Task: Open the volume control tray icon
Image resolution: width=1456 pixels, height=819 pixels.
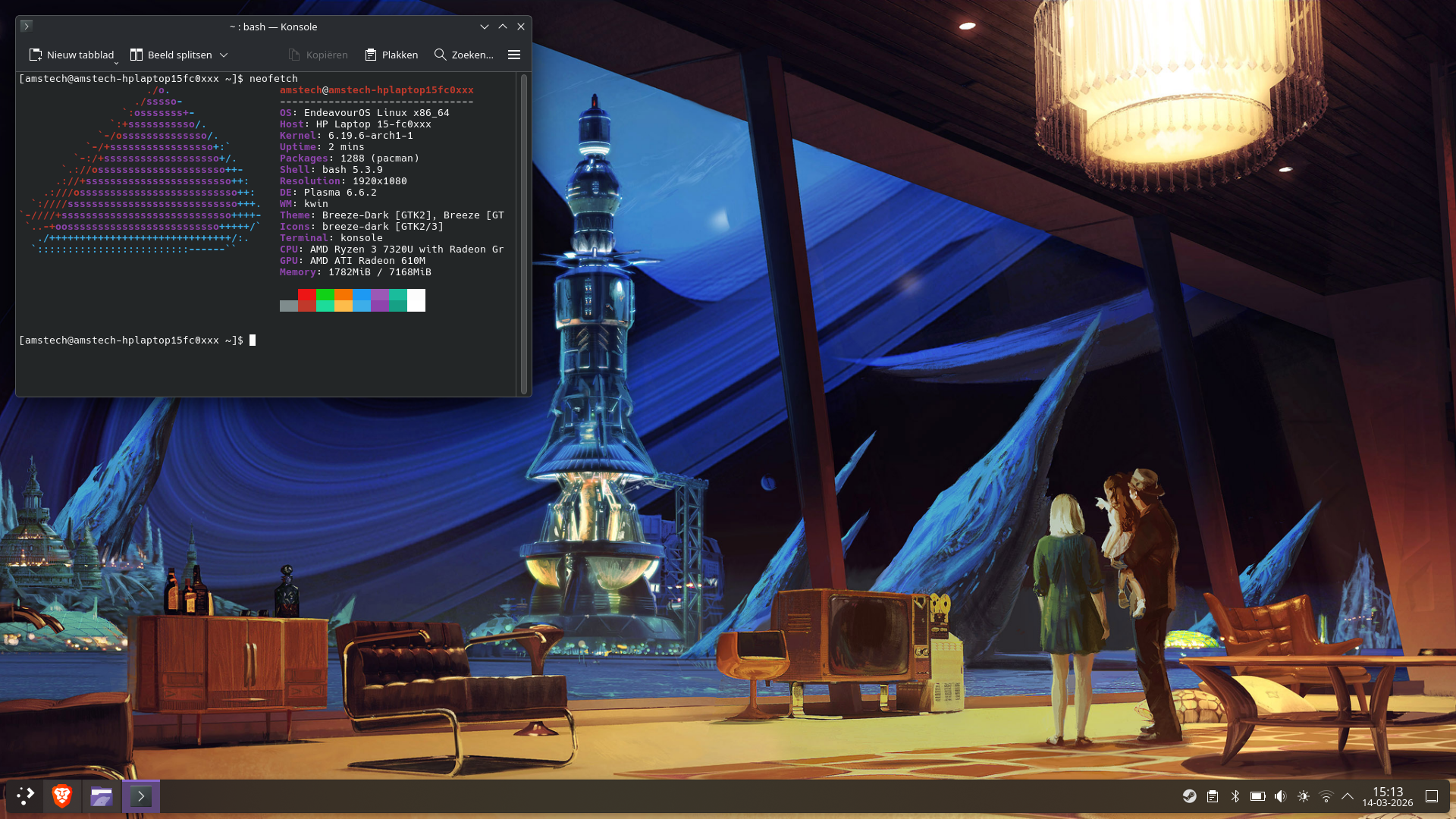Action: (x=1281, y=796)
